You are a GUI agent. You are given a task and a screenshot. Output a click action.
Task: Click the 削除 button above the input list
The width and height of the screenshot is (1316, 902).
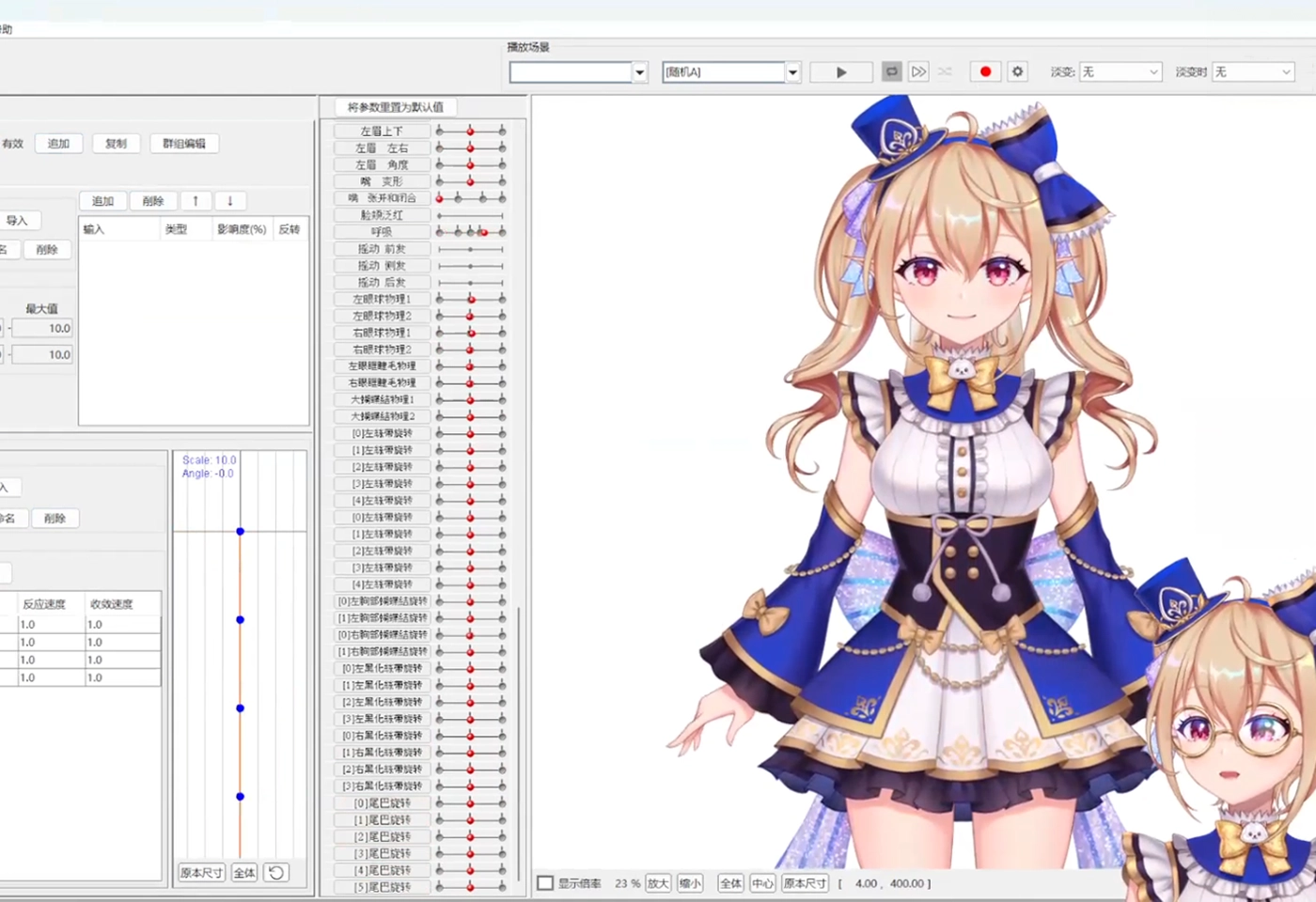coord(153,201)
